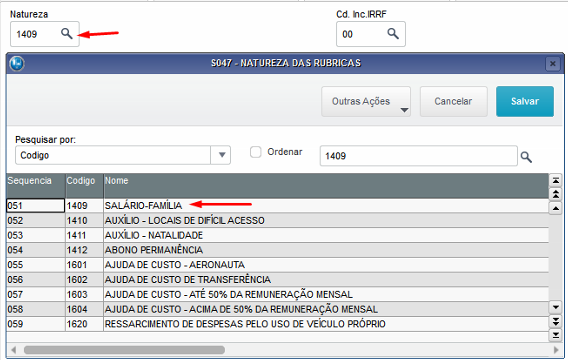568x360 pixels.
Task: Run search with magnifier next to 1409 box
Action: pyautogui.click(x=526, y=157)
